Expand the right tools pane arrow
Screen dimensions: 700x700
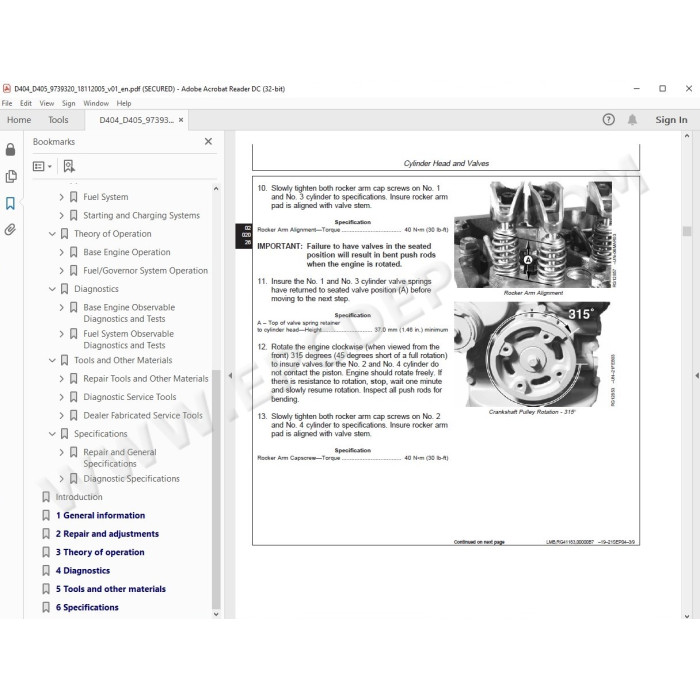click(x=696, y=375)
